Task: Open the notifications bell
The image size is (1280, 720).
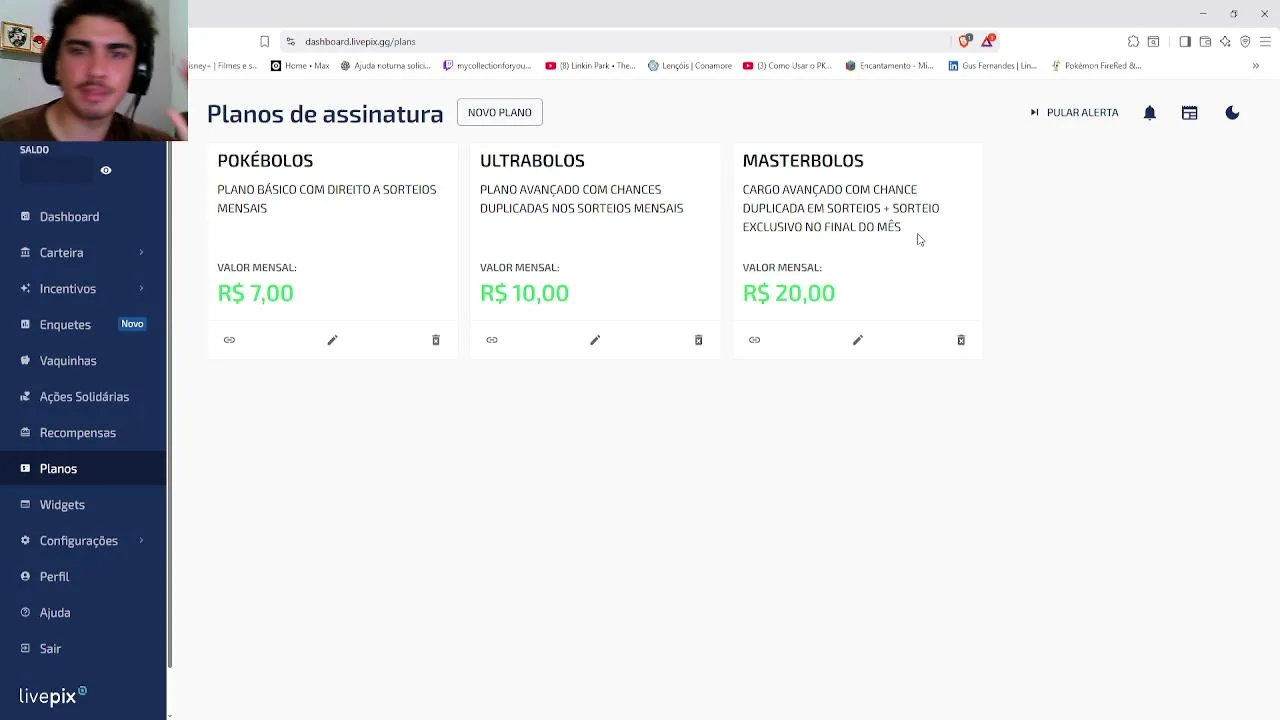Action: 1150,113
